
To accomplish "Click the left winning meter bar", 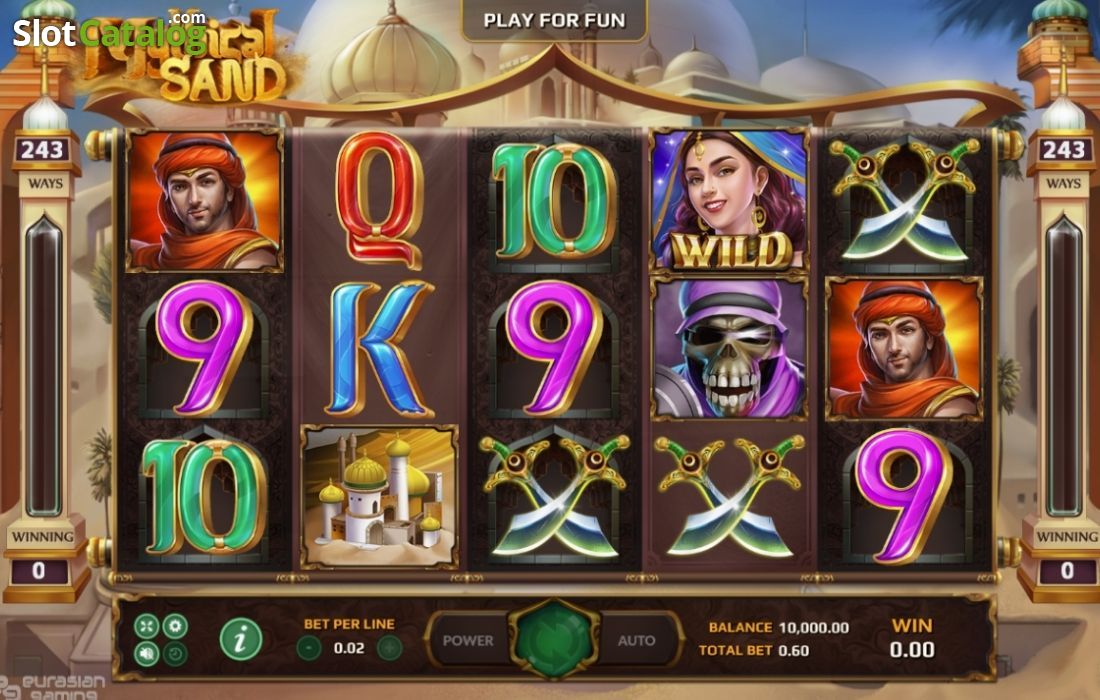I will [43, 365].
